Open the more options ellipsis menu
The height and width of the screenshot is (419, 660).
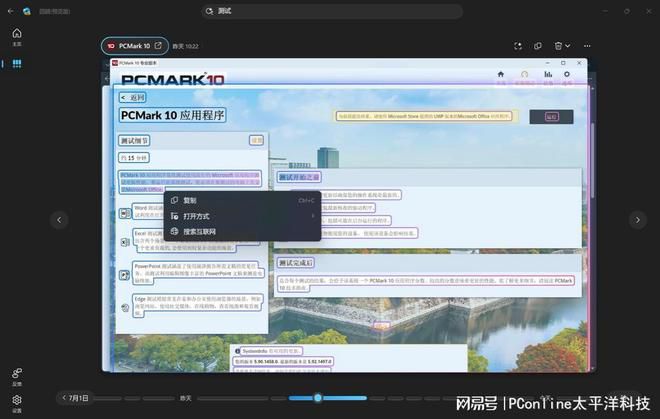(x=587, y=46)
